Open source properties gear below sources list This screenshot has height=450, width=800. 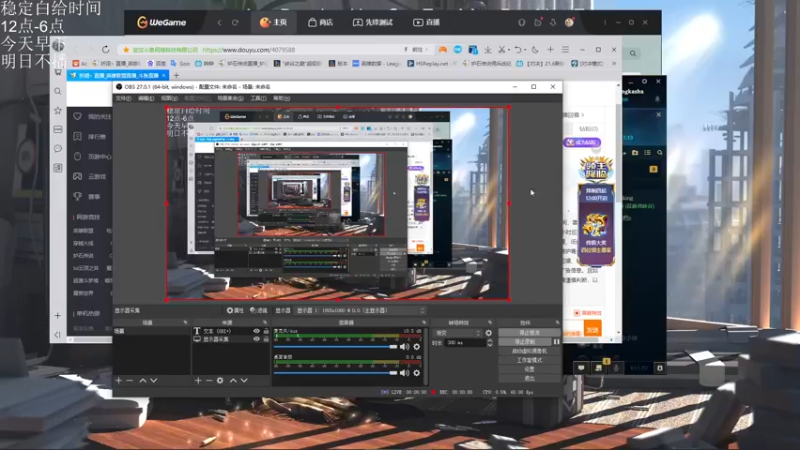(220, 381)
